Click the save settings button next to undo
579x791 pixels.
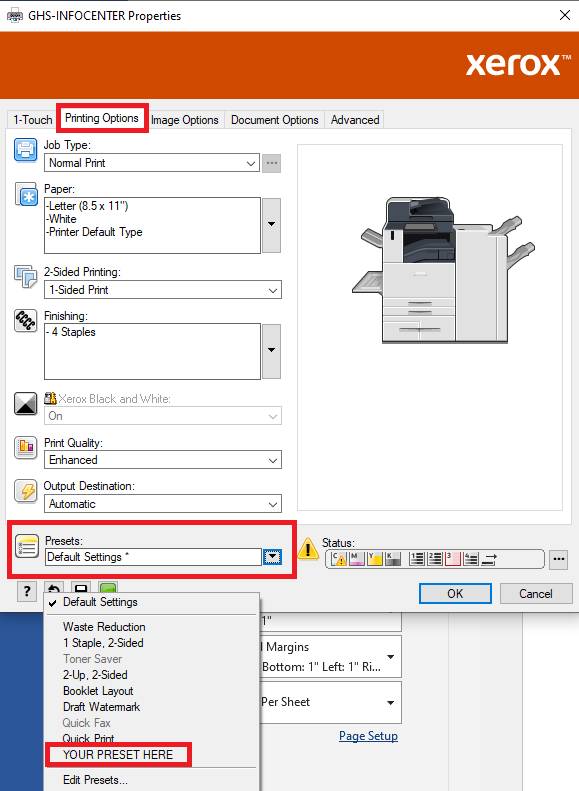[81, 588]
